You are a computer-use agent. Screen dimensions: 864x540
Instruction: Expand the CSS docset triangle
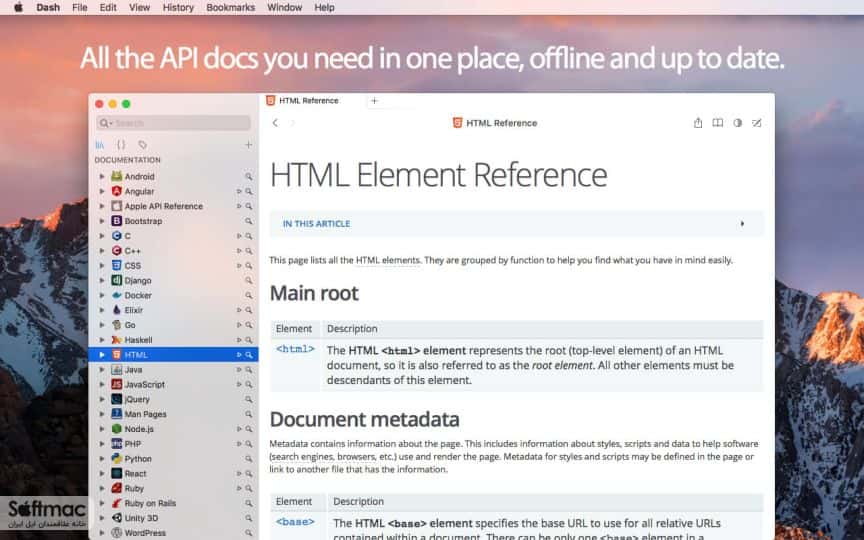point(102,266)
